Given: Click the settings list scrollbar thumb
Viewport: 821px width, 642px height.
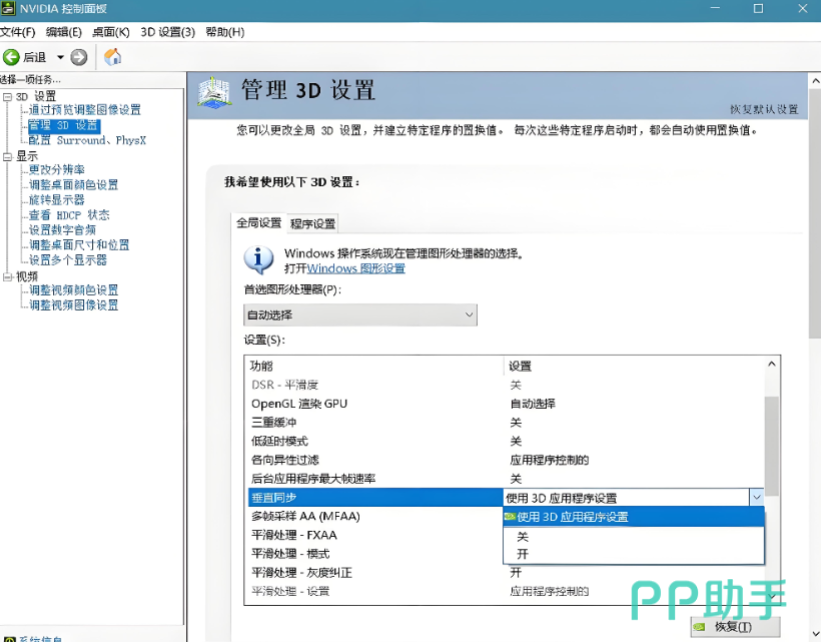Looking at the screenshot, I should click(771, 446).
